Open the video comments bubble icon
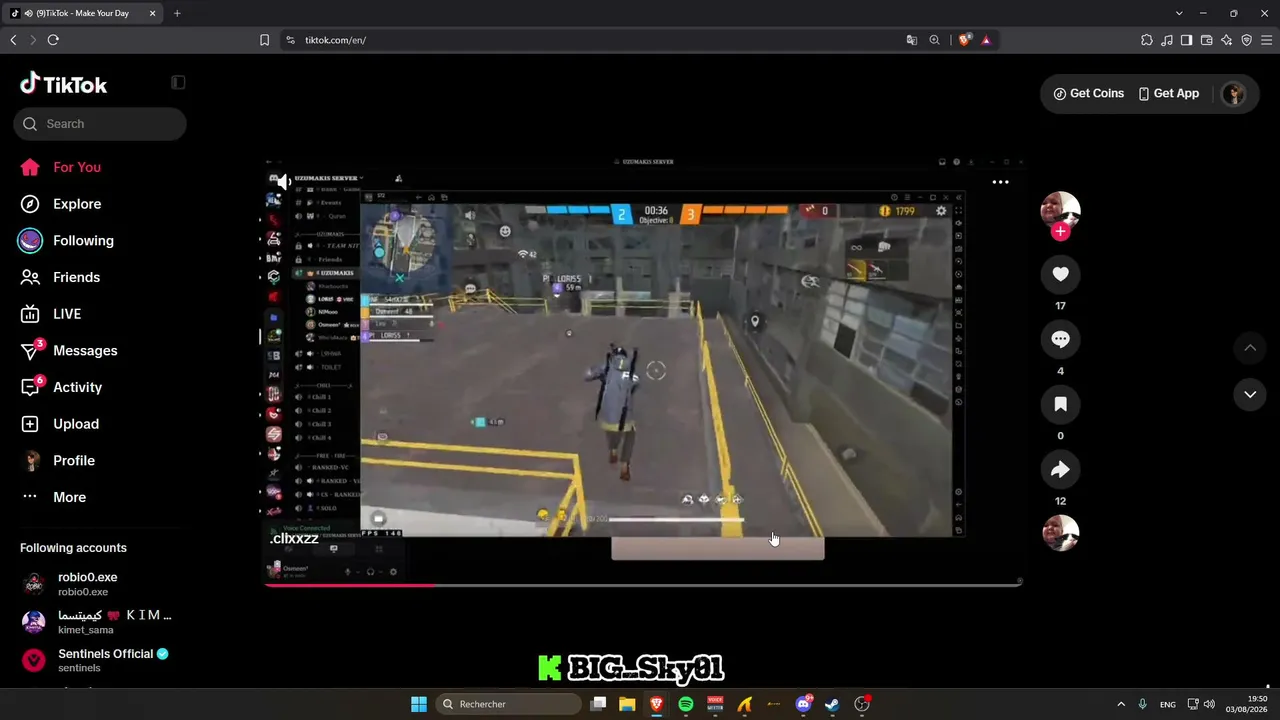 pyautogui.click(x=1060, y=340)
